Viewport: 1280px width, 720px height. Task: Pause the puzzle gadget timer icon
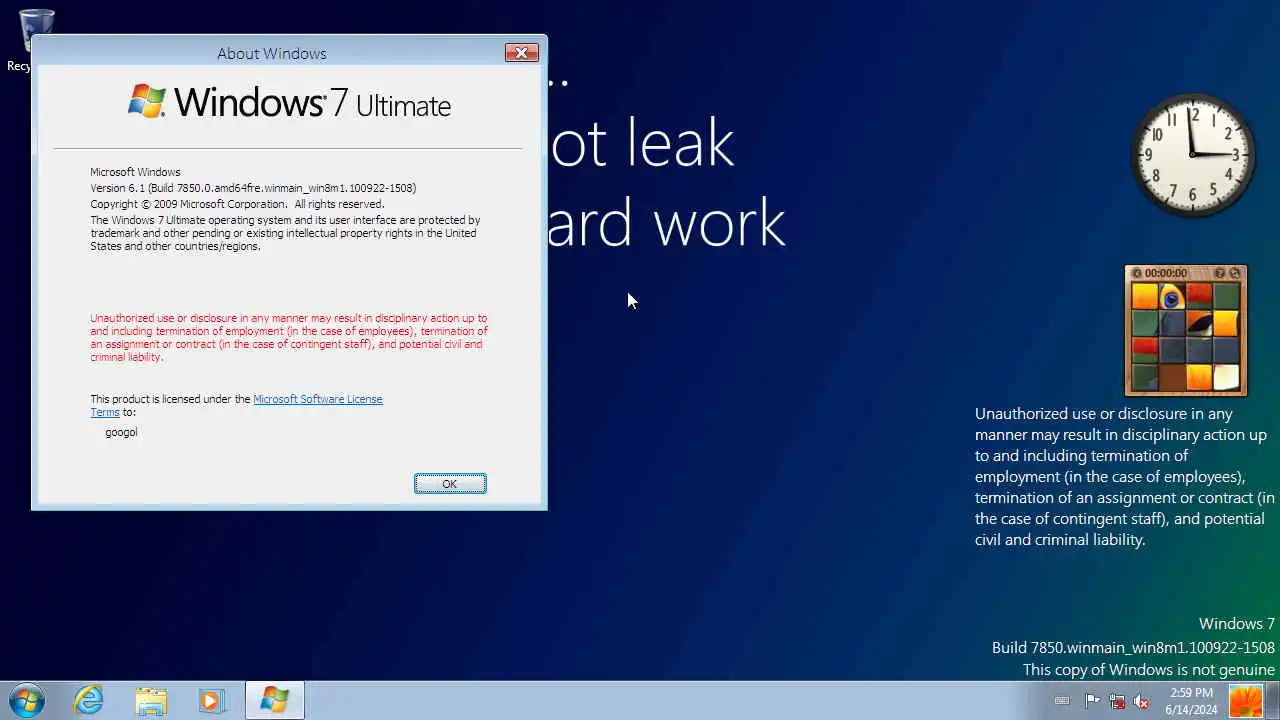pyautogui.click(x=1137, y=273)
